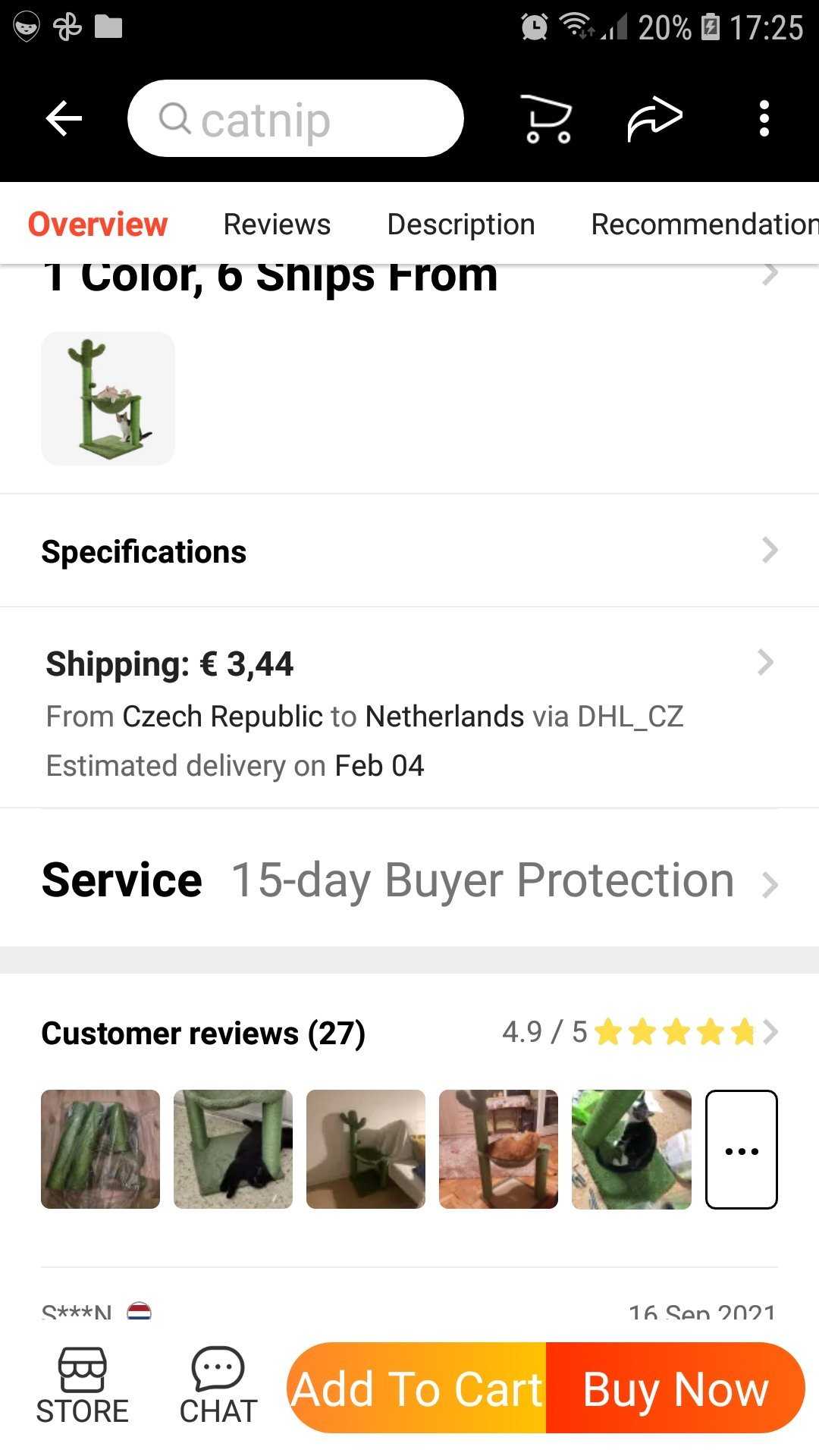This screenshot has width=819, height=1456.
Task: Expand the Specifications section
Action: pyautogui.click(x=769, y=551)
